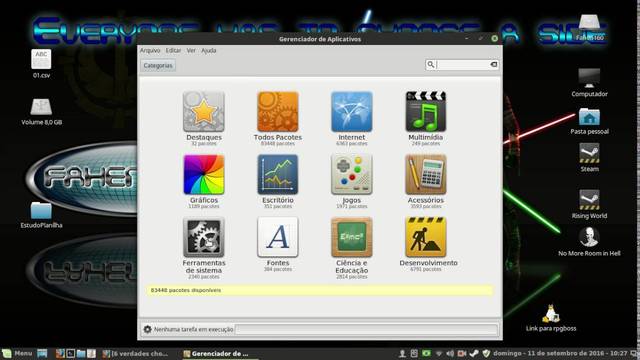Open the Multimídia category
The height and width of the screenshot is (360, 640).
[x=425, y=118]
